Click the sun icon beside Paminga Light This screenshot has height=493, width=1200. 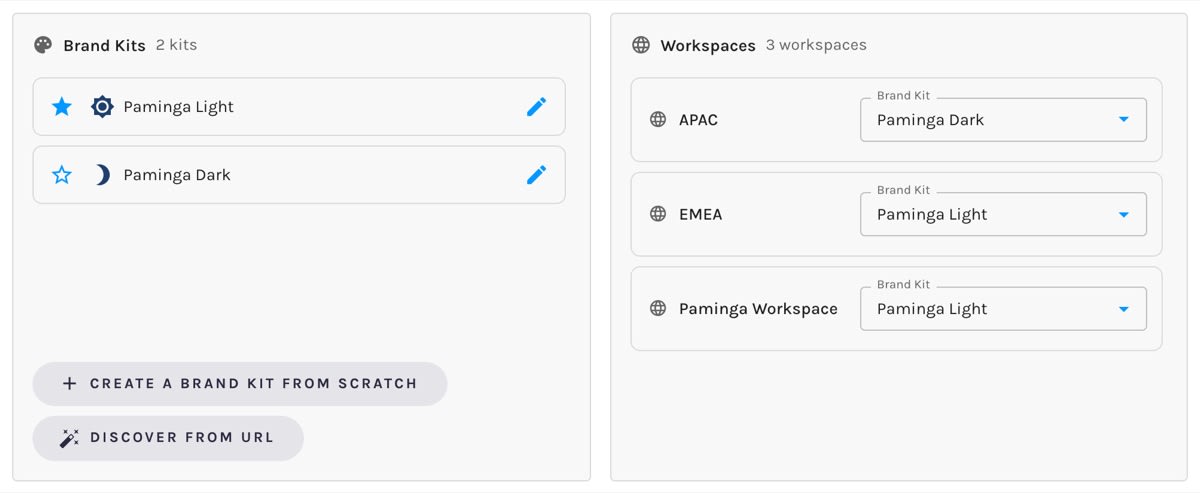(x=102, y=107)
